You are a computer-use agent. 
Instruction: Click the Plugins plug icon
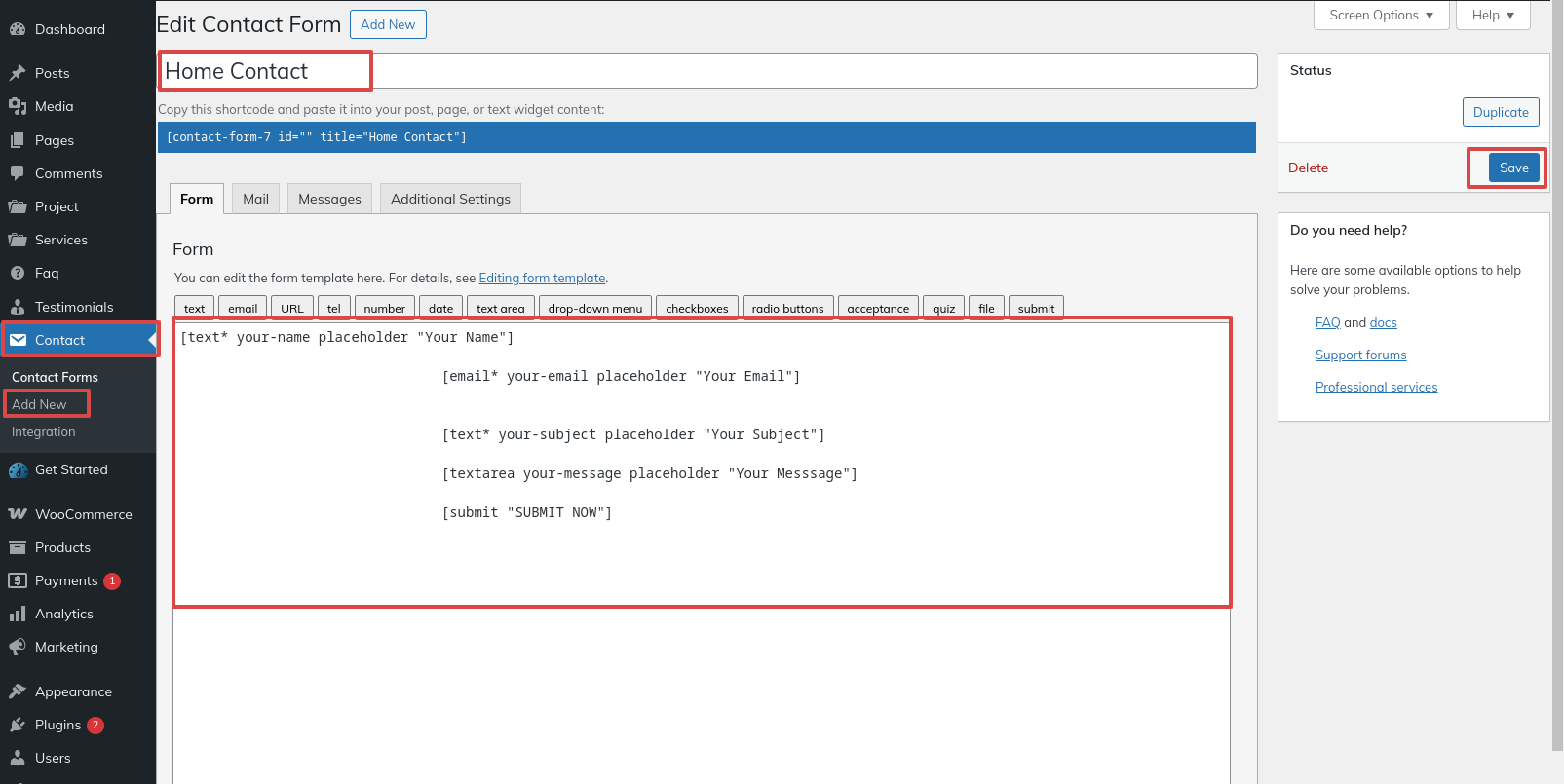18,725
